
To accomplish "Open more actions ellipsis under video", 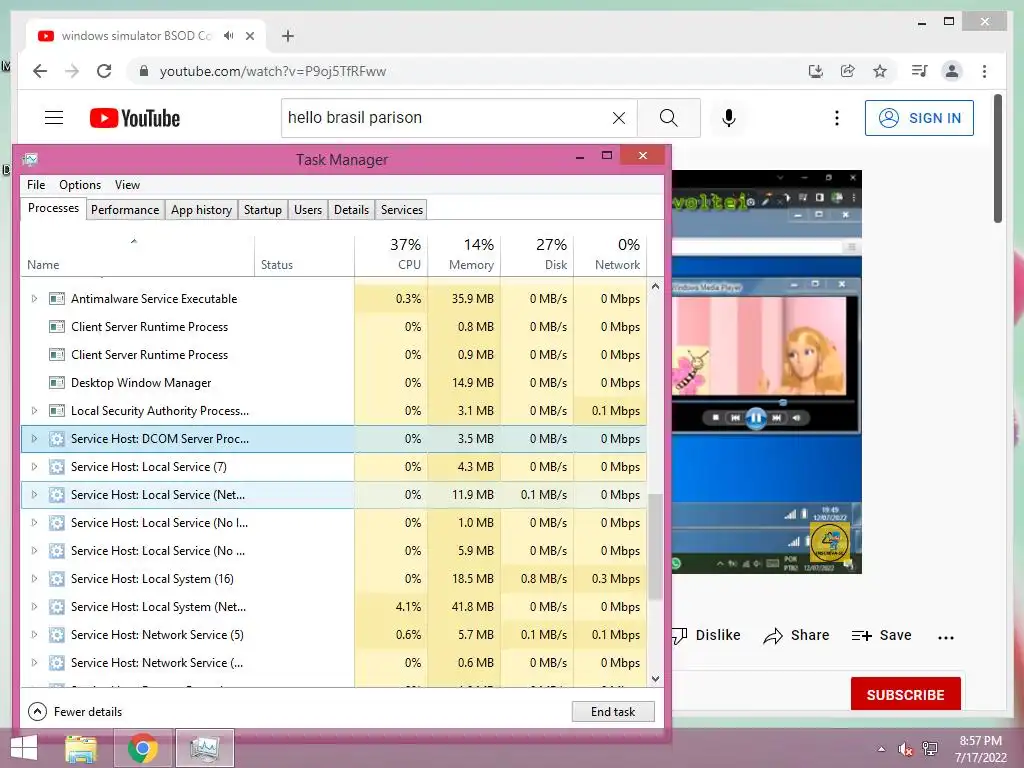I will [x=946, y=637].
